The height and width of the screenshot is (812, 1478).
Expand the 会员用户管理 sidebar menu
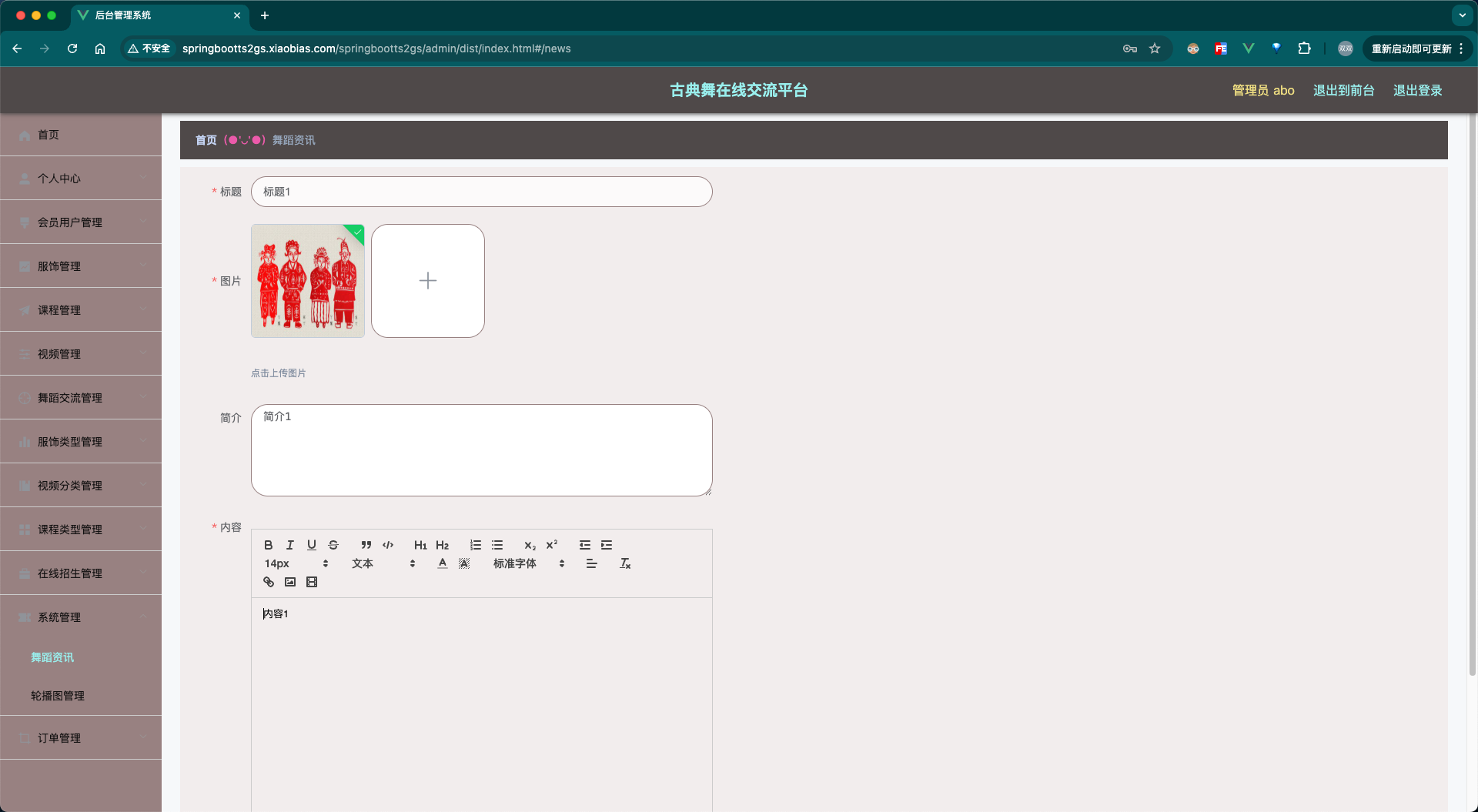pyautogui.click(x=81, y=222)
